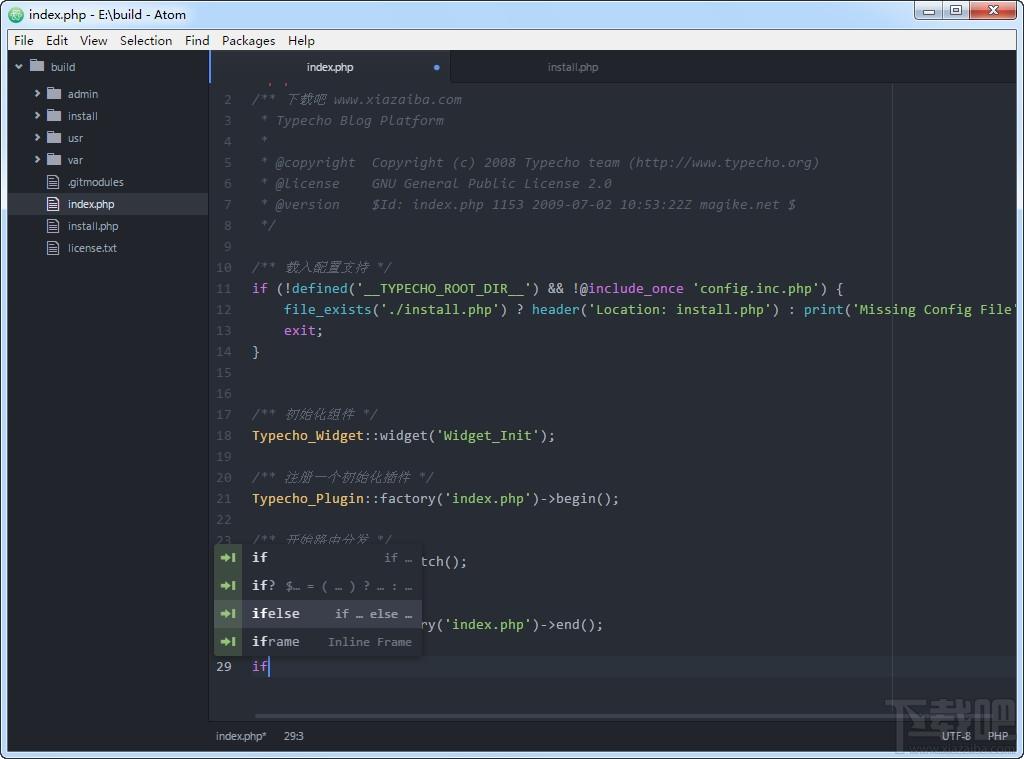This screenshot has width=1024, height=759.
Task: Open the Find menu
Action: click(x=197, y=40)
